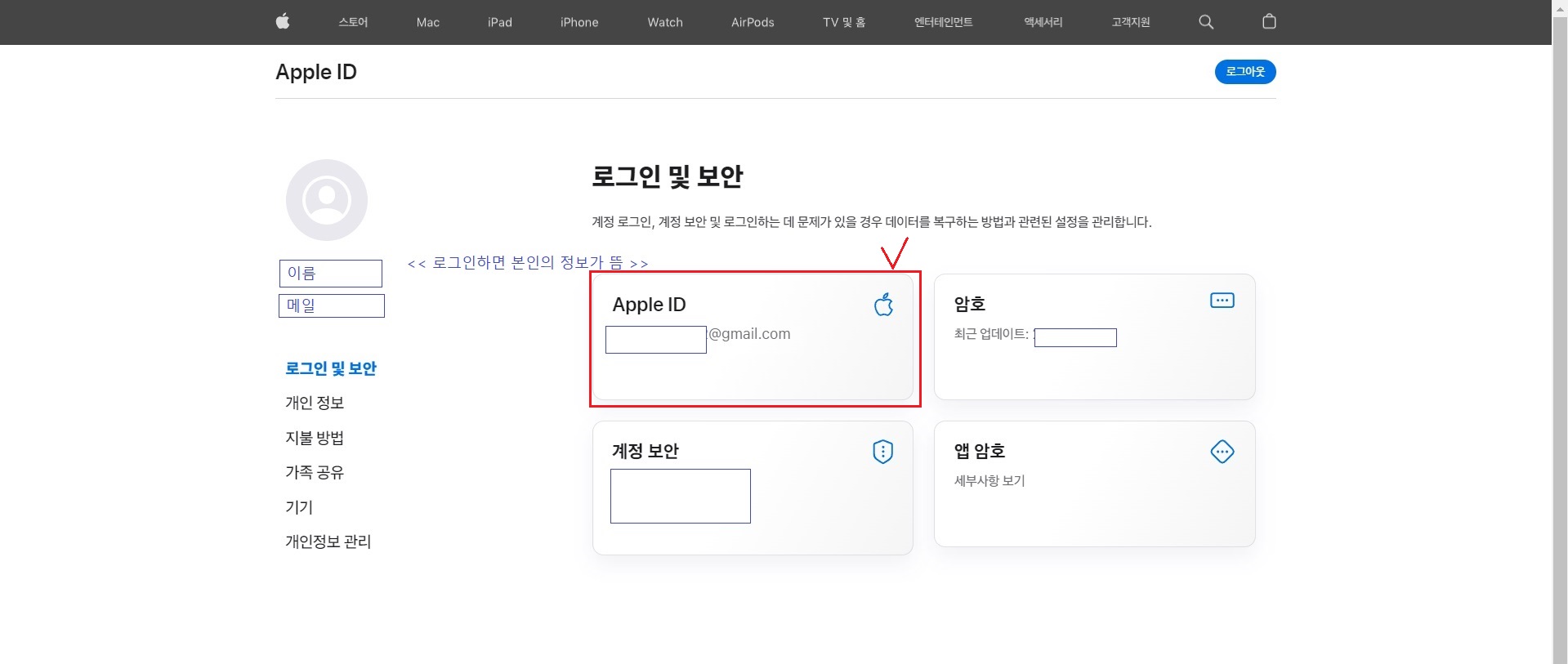Open the search magnifier icon
The width and height of the screenshot is (1568, 664).
pos(1206,22)
